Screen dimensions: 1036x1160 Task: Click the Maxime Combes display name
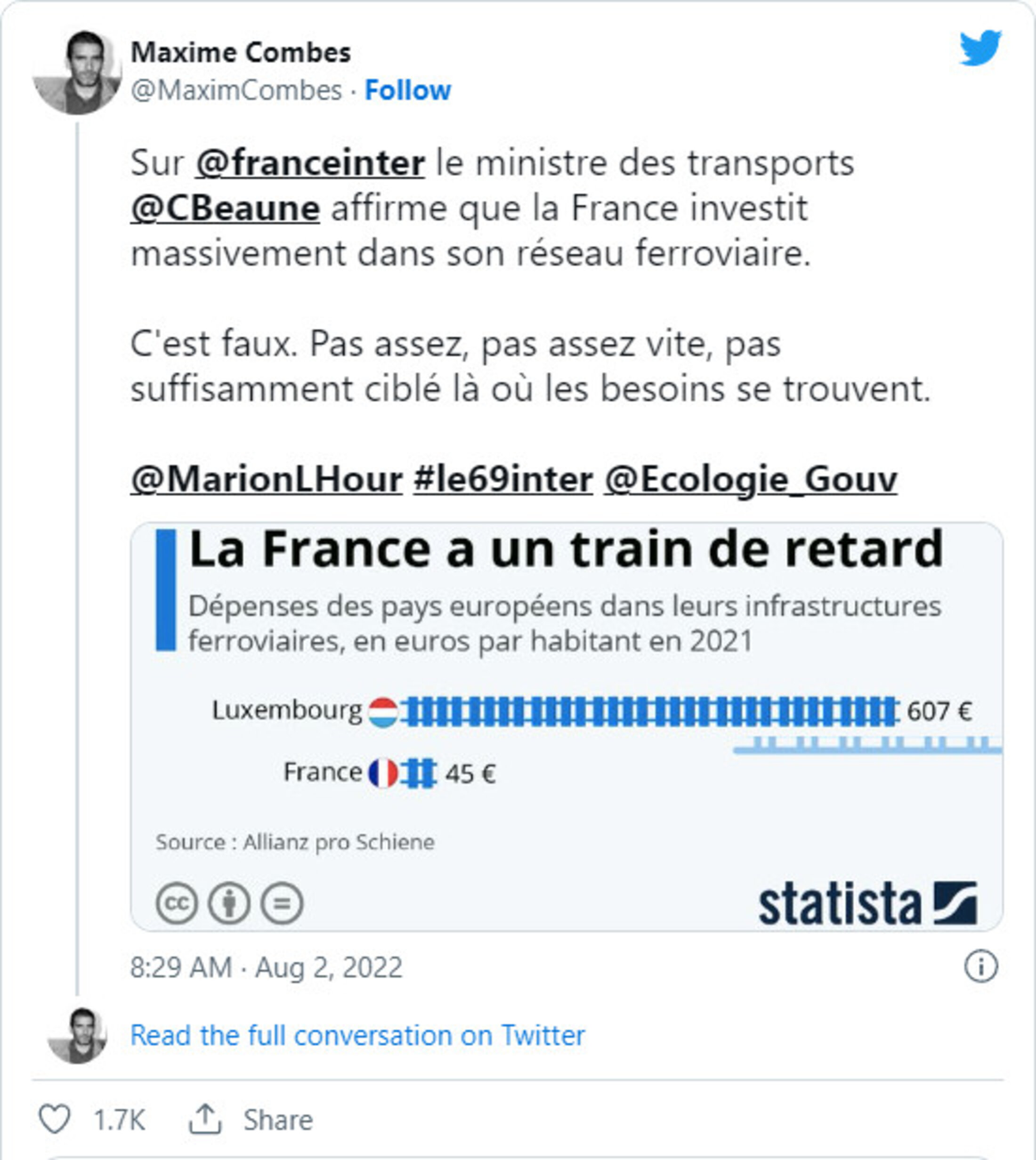click(241, 52)
